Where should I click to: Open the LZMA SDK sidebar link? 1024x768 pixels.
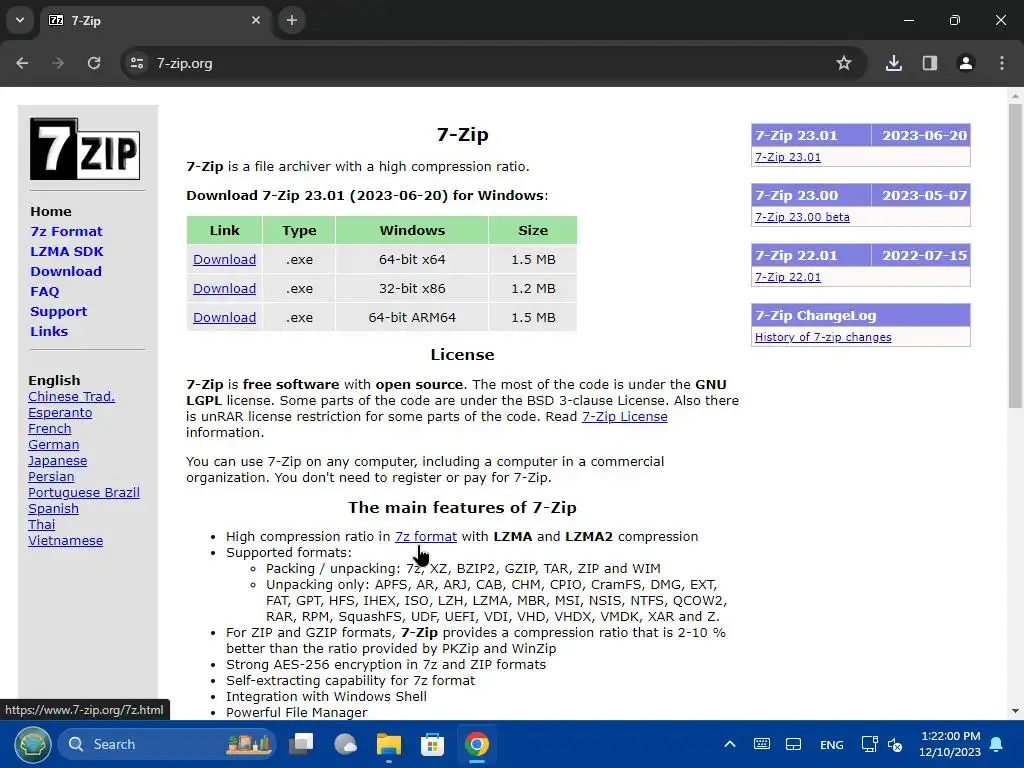[x=67, y=251]
